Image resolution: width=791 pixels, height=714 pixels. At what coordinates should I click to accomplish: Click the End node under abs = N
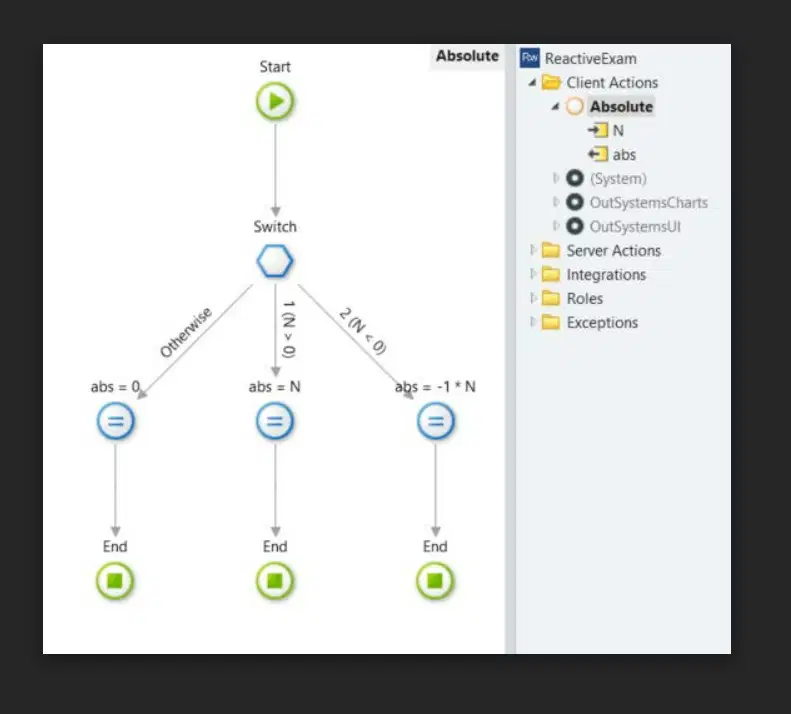click(275, 581)
